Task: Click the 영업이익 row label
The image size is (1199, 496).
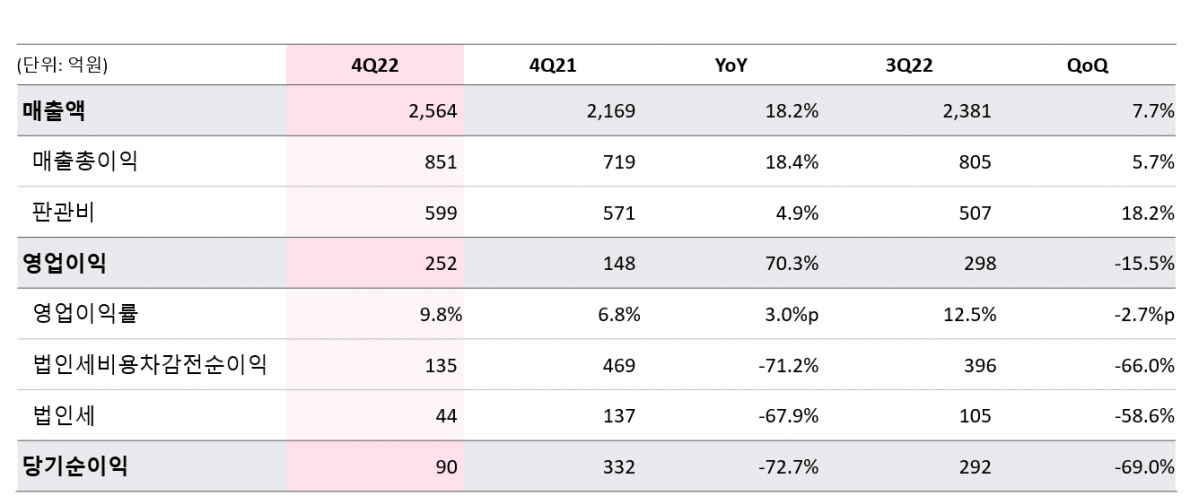Action: (x=64, y=263)
